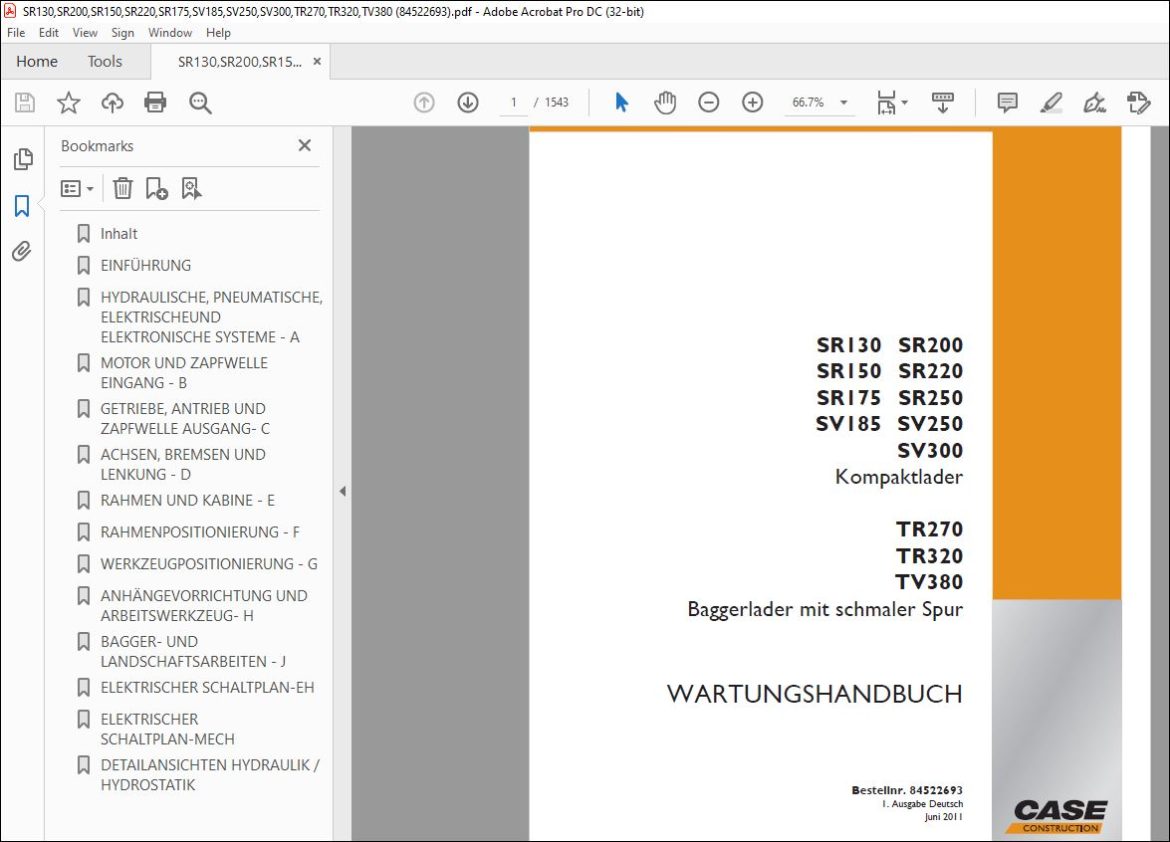The width and height of the screenshot is (1170, 842).
Task: Open MOTOR UND ZAPFWELLE EINGANG - B bookmark
Action: pyautogui.click(x=184, y=372)
